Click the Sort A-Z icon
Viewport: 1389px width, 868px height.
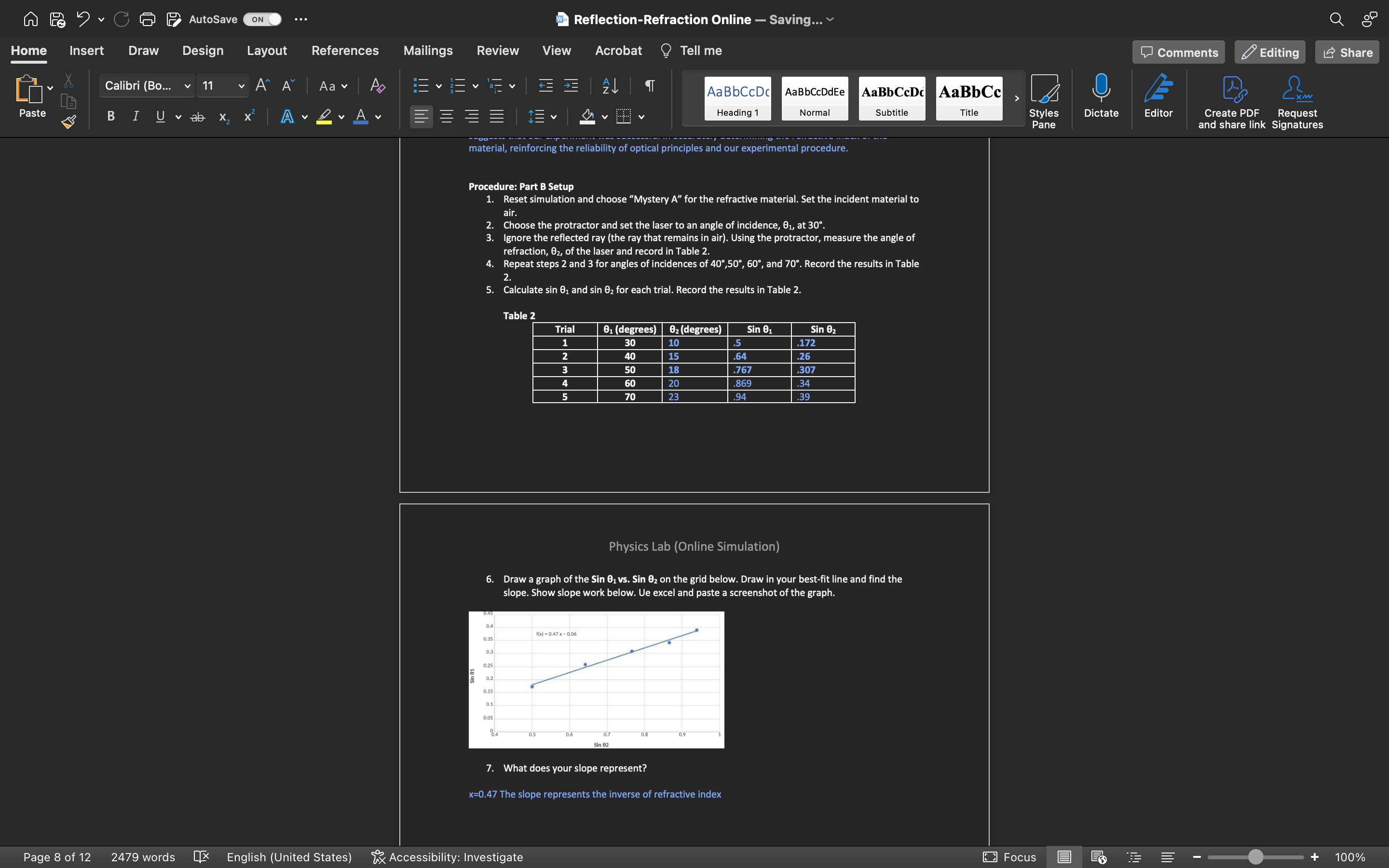[610, 86]
